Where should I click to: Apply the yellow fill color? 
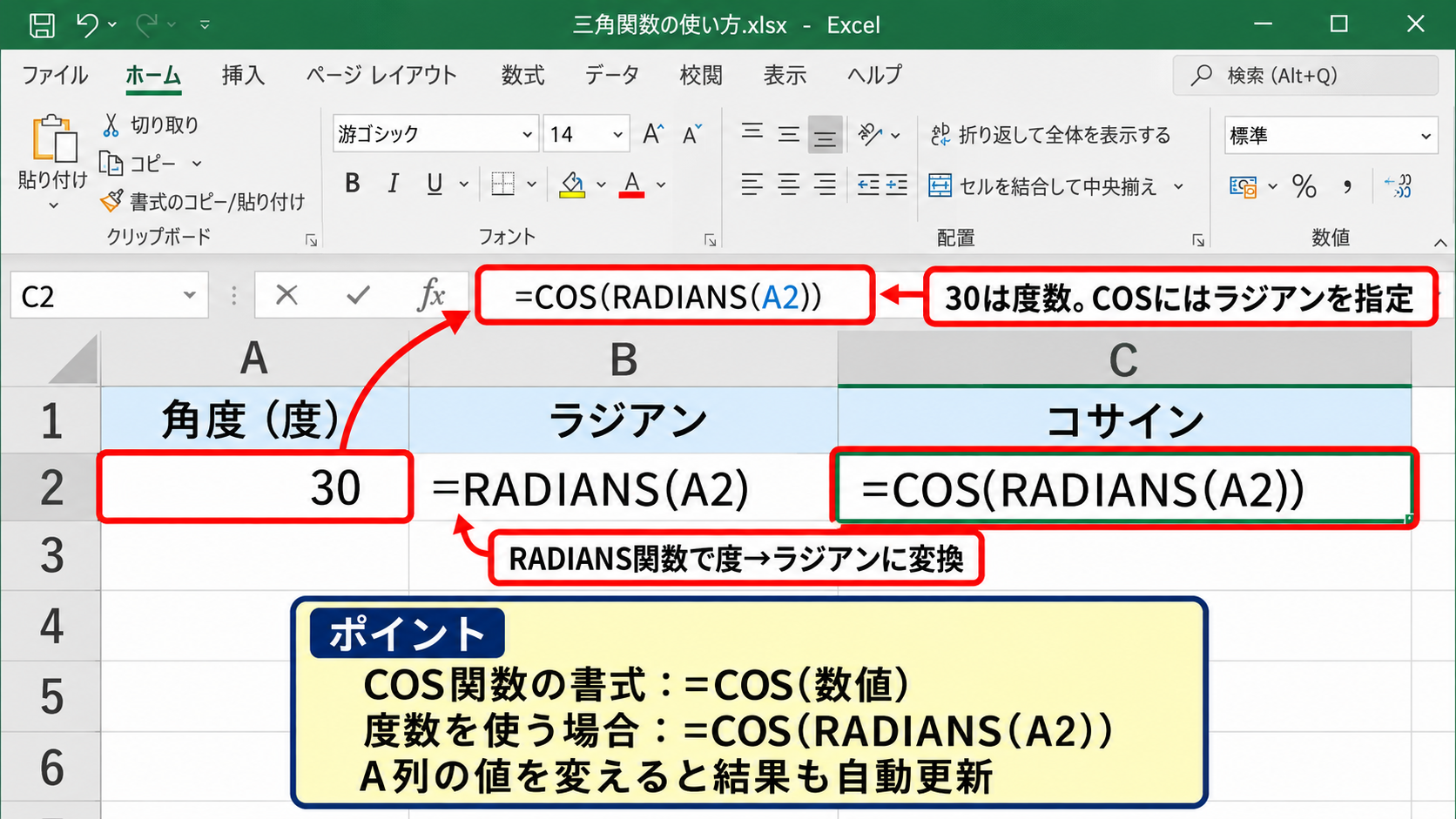tap(572, 185)
